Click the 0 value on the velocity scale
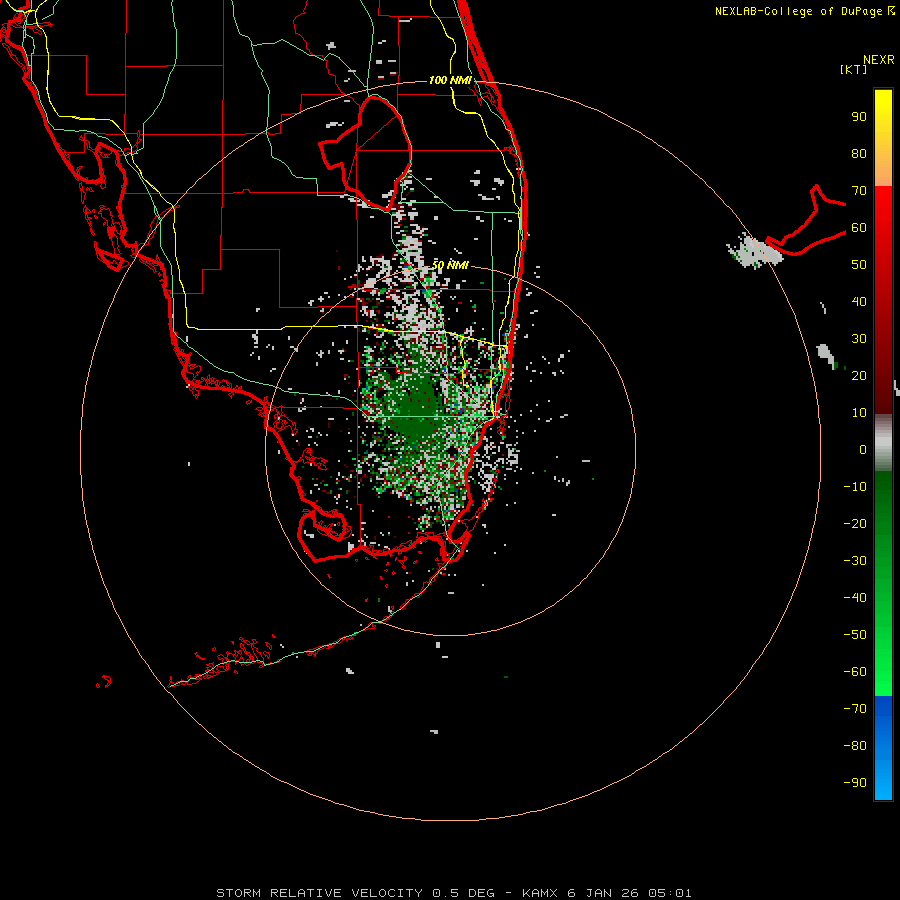This screenshot has height=900, width=900. (x=863, y=449)
